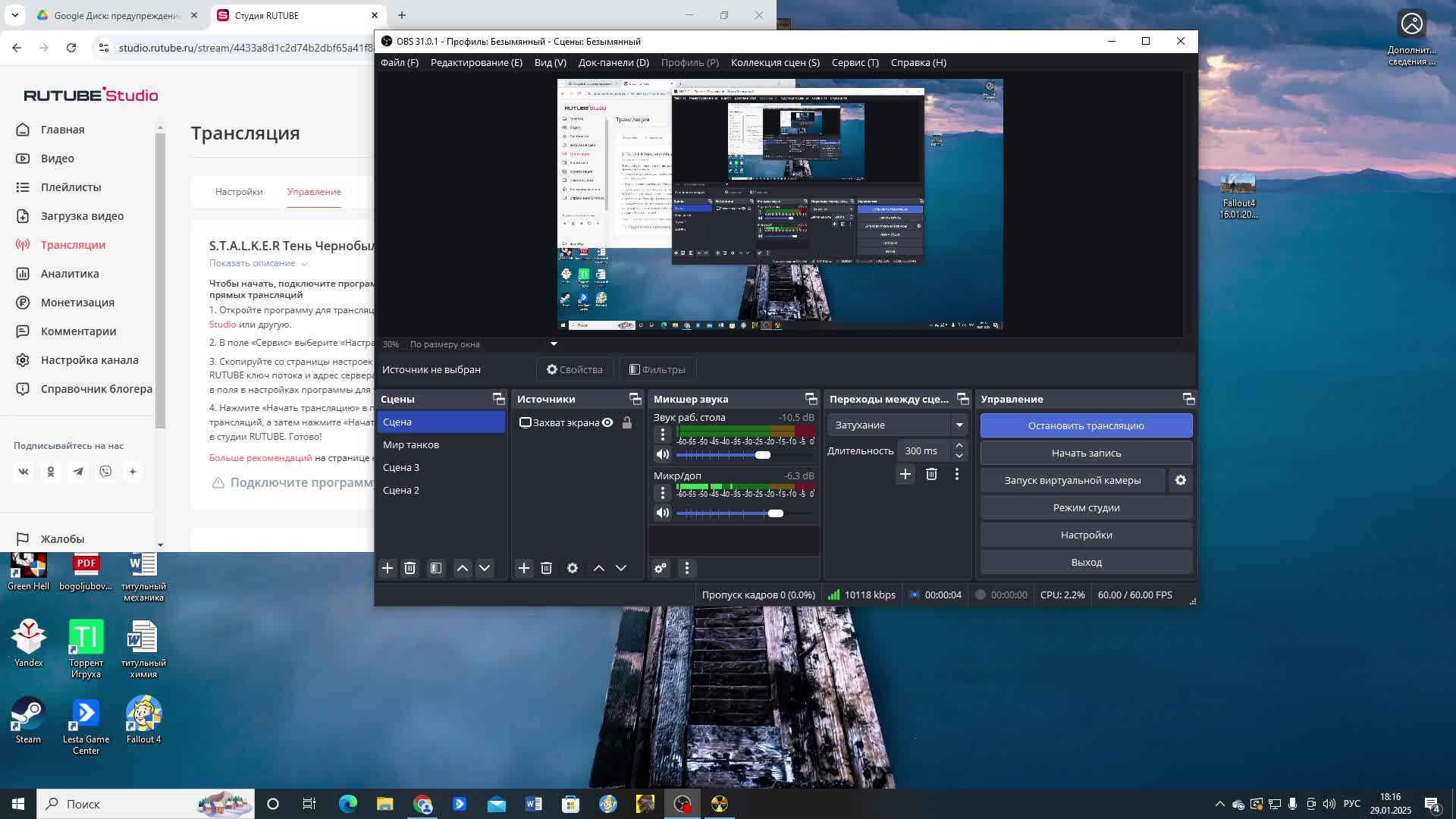The height and width of the screenshot is (819, 1456).
Task: Remove selected scene with trash icon
Action: pos(409,568)
